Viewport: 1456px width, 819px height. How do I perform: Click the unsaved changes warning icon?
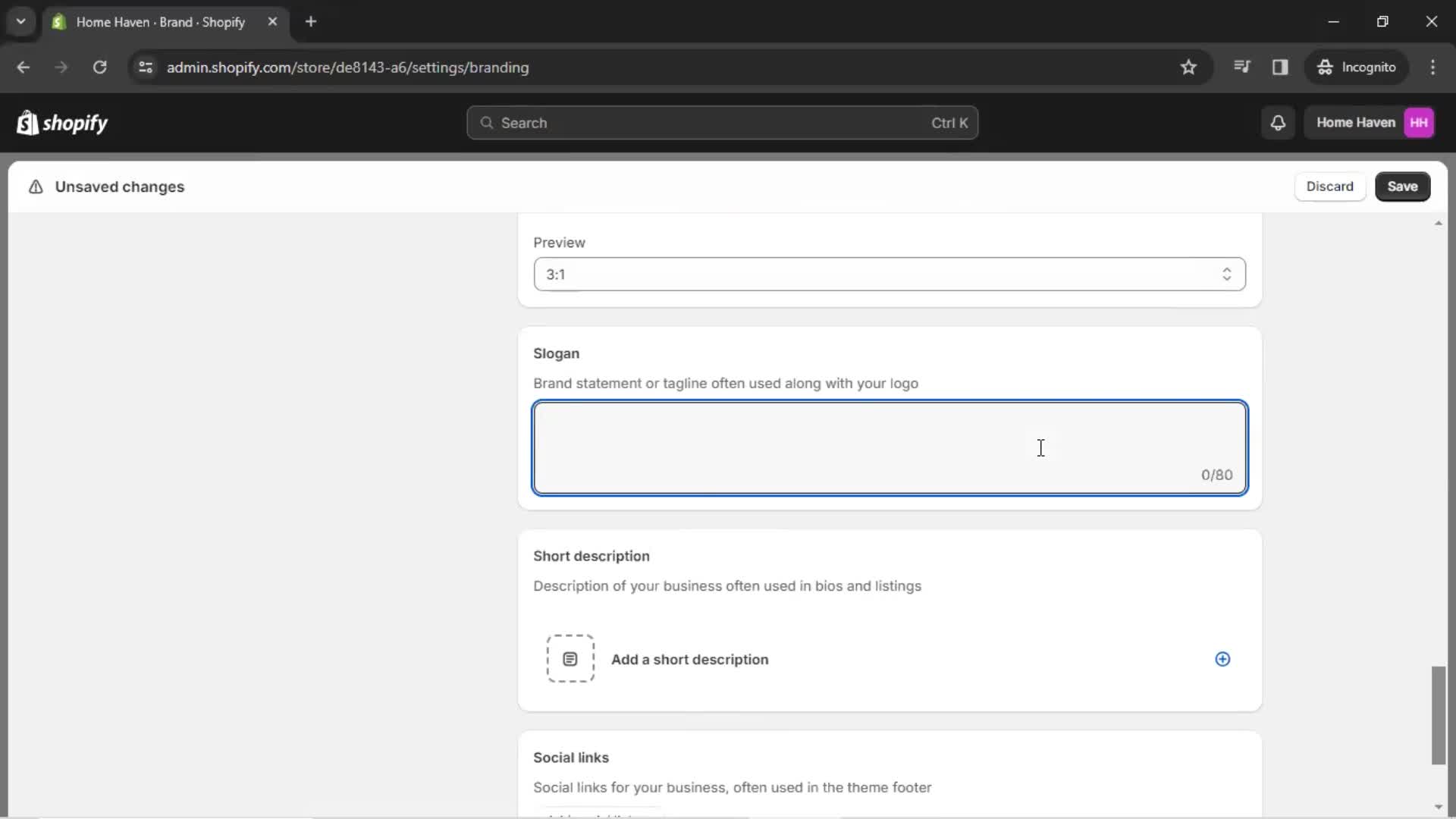point(36,187)
